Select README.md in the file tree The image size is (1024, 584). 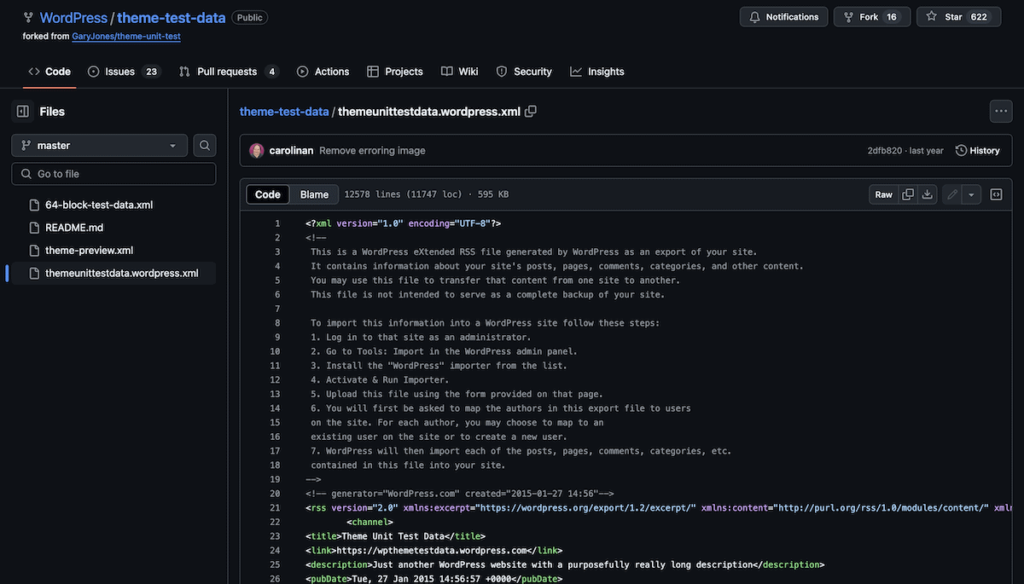click(x=74, y=228)
